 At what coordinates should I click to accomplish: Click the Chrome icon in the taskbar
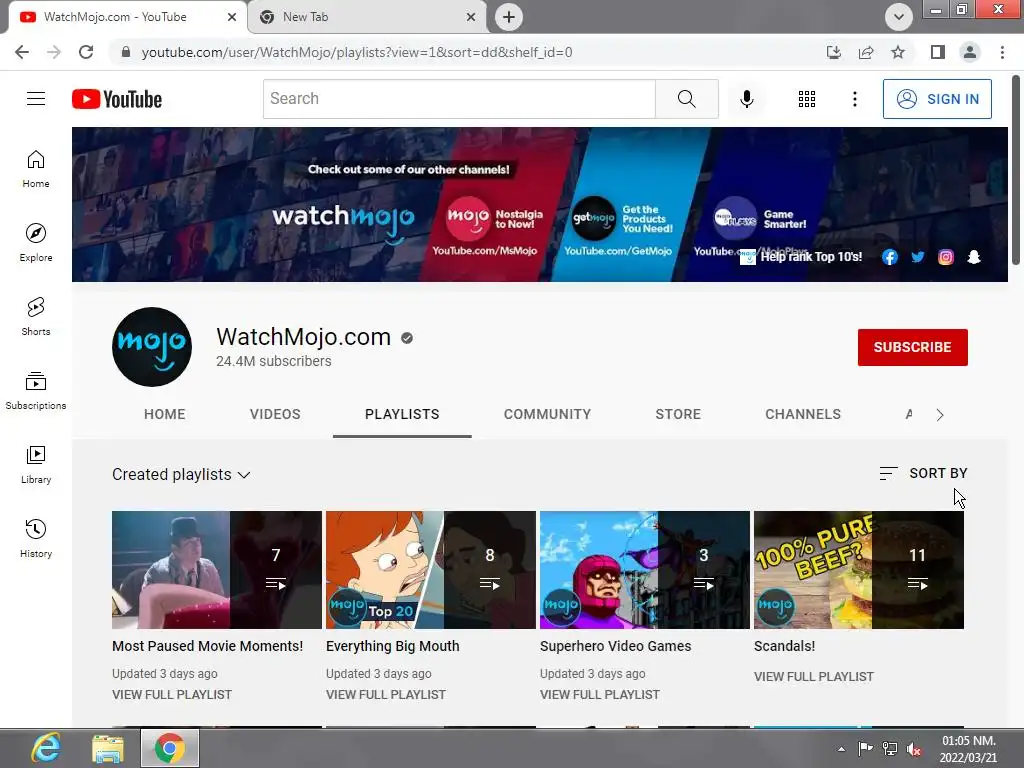click(x=169, y=748)
